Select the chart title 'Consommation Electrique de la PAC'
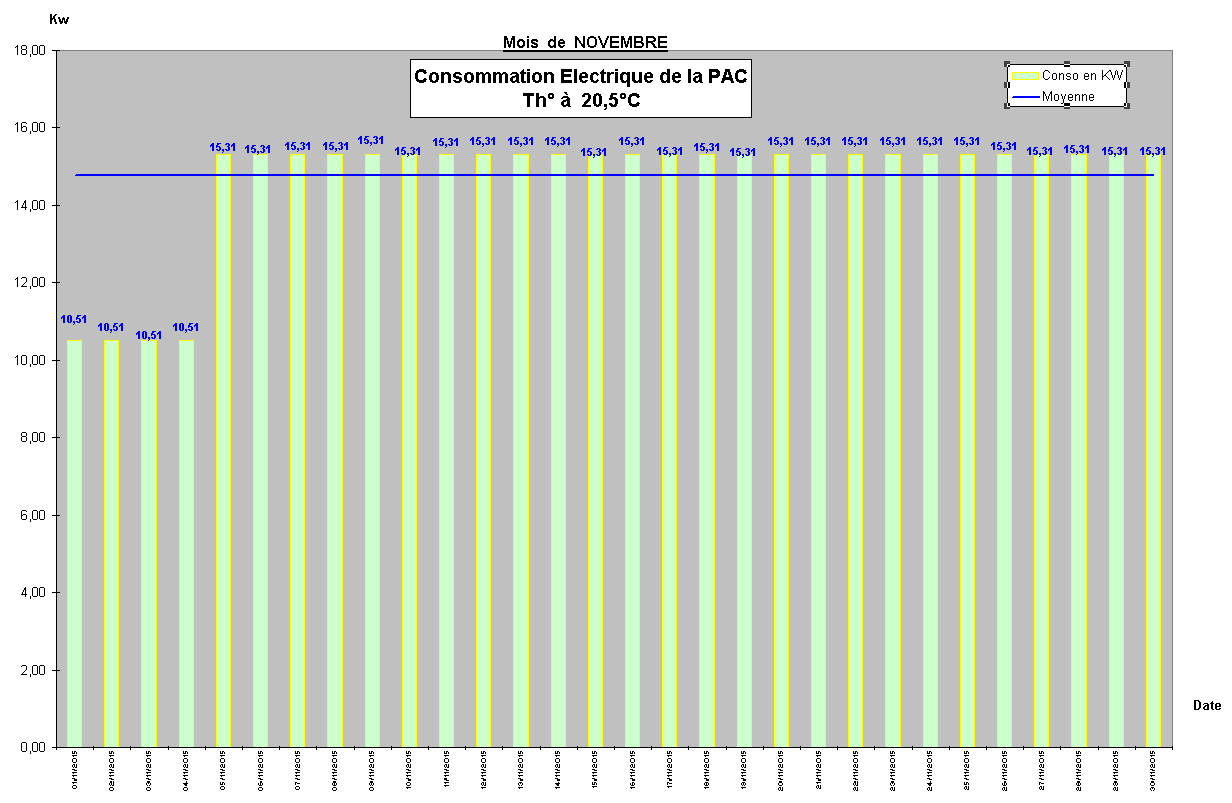The height and width of the screenshot is (803, 1232). [580, 77]
